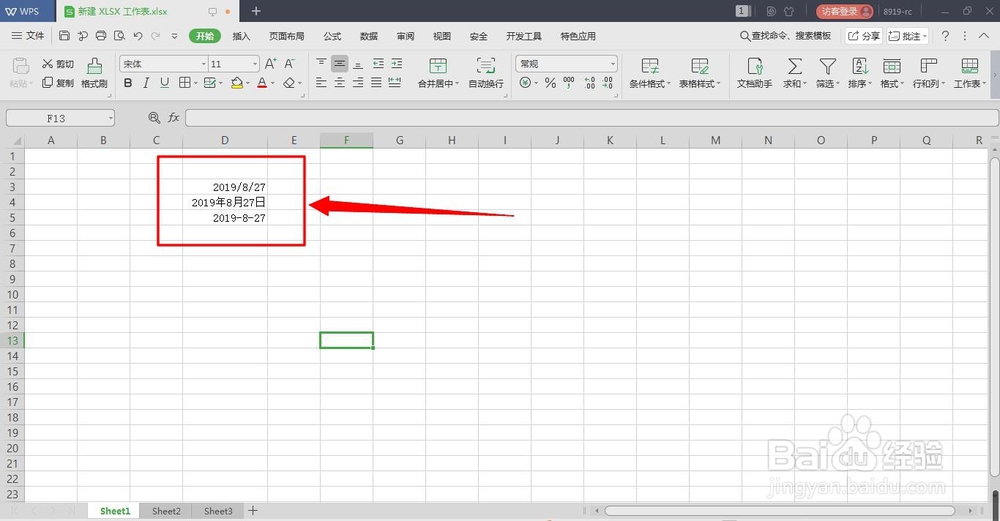The image size is (1000, 521).
Task: Click the Save icon in quick access toolbar
Action: (64, 36)
